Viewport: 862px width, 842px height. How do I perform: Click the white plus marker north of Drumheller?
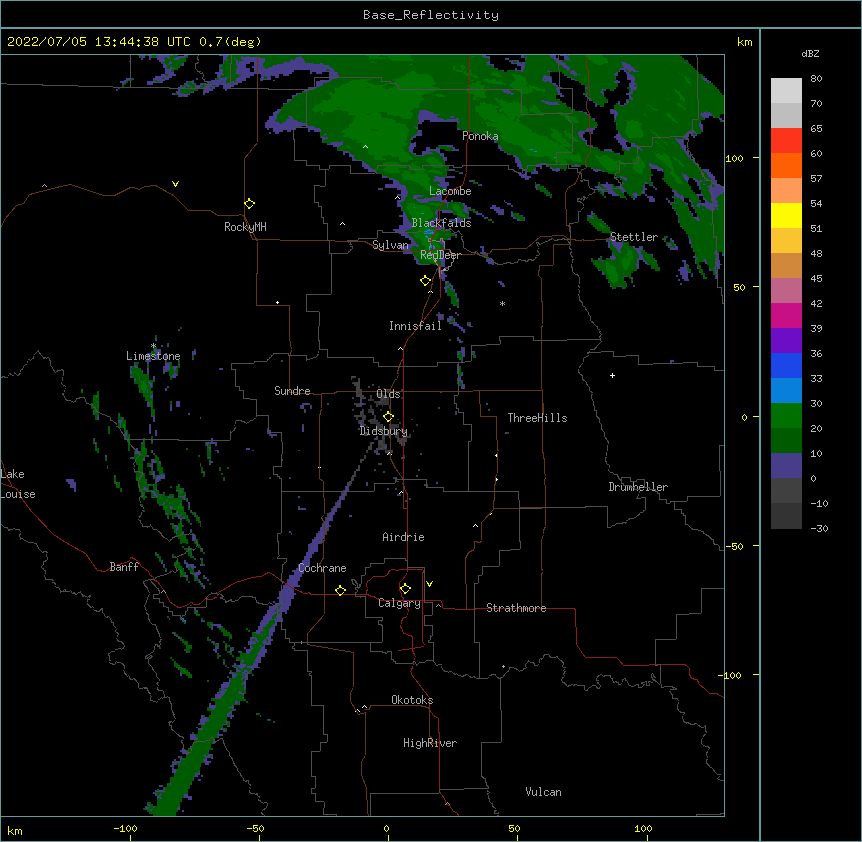(612, 375)
